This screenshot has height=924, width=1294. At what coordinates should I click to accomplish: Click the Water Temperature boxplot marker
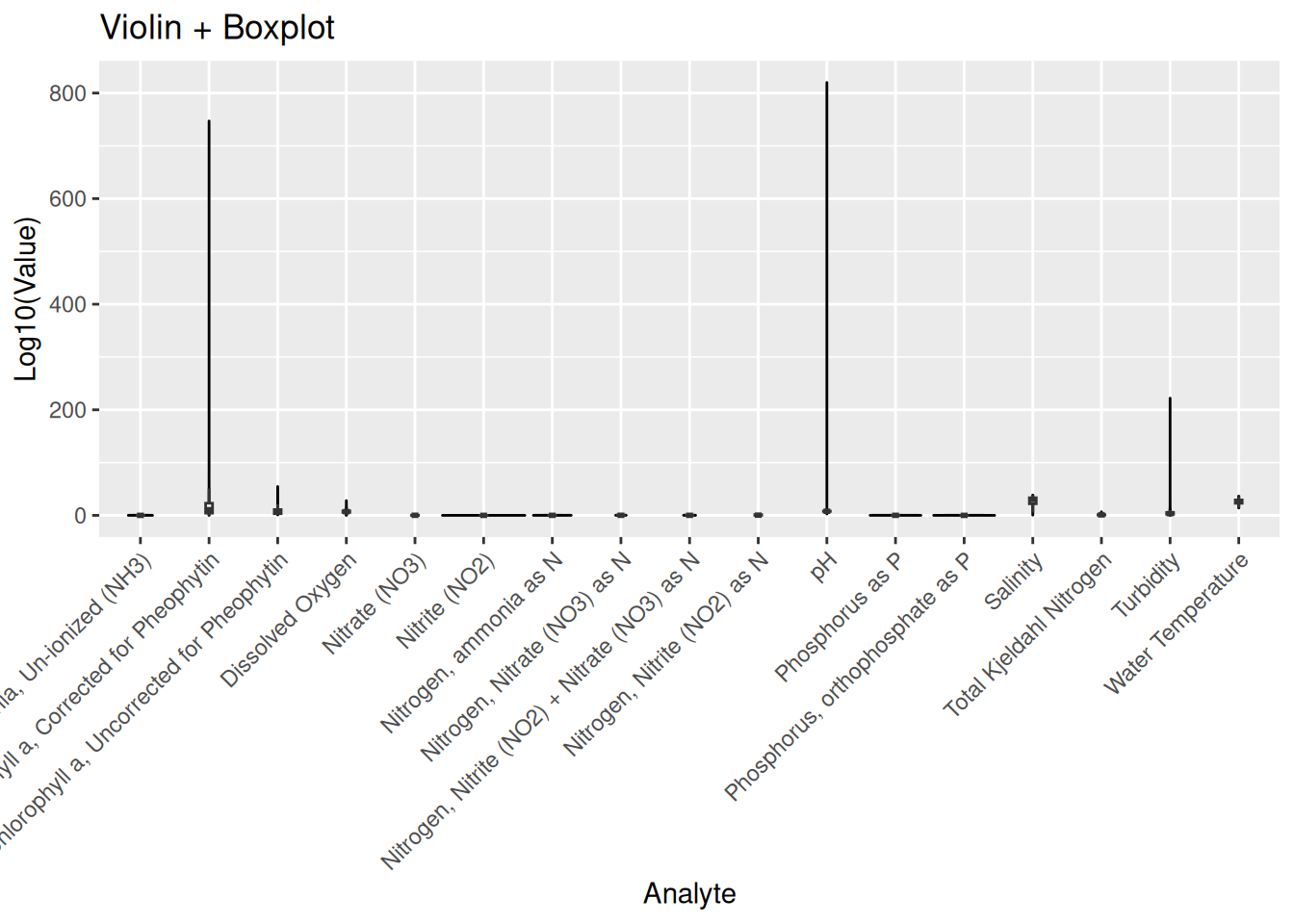(x=1239, y=501)
